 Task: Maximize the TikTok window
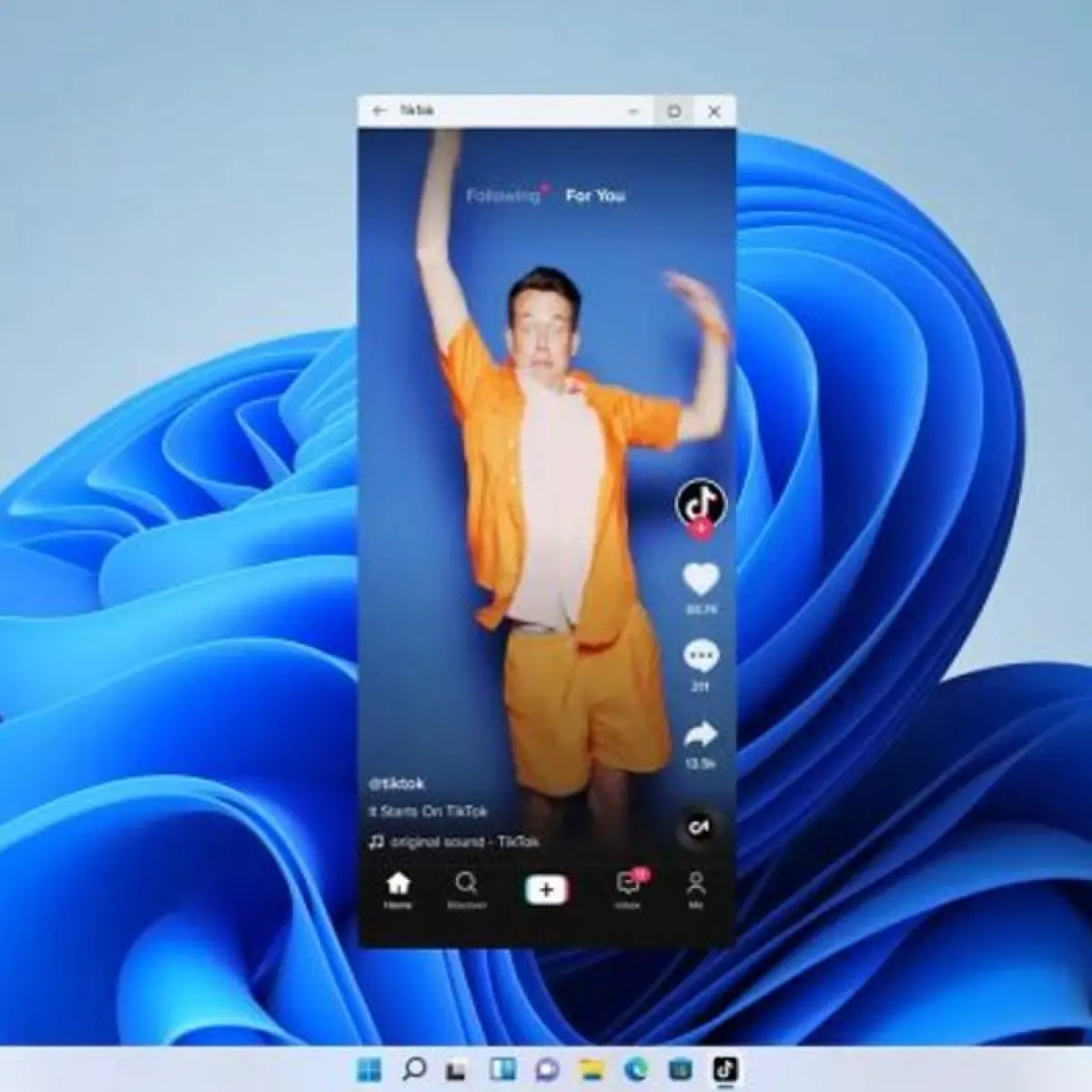coord(674,111)
